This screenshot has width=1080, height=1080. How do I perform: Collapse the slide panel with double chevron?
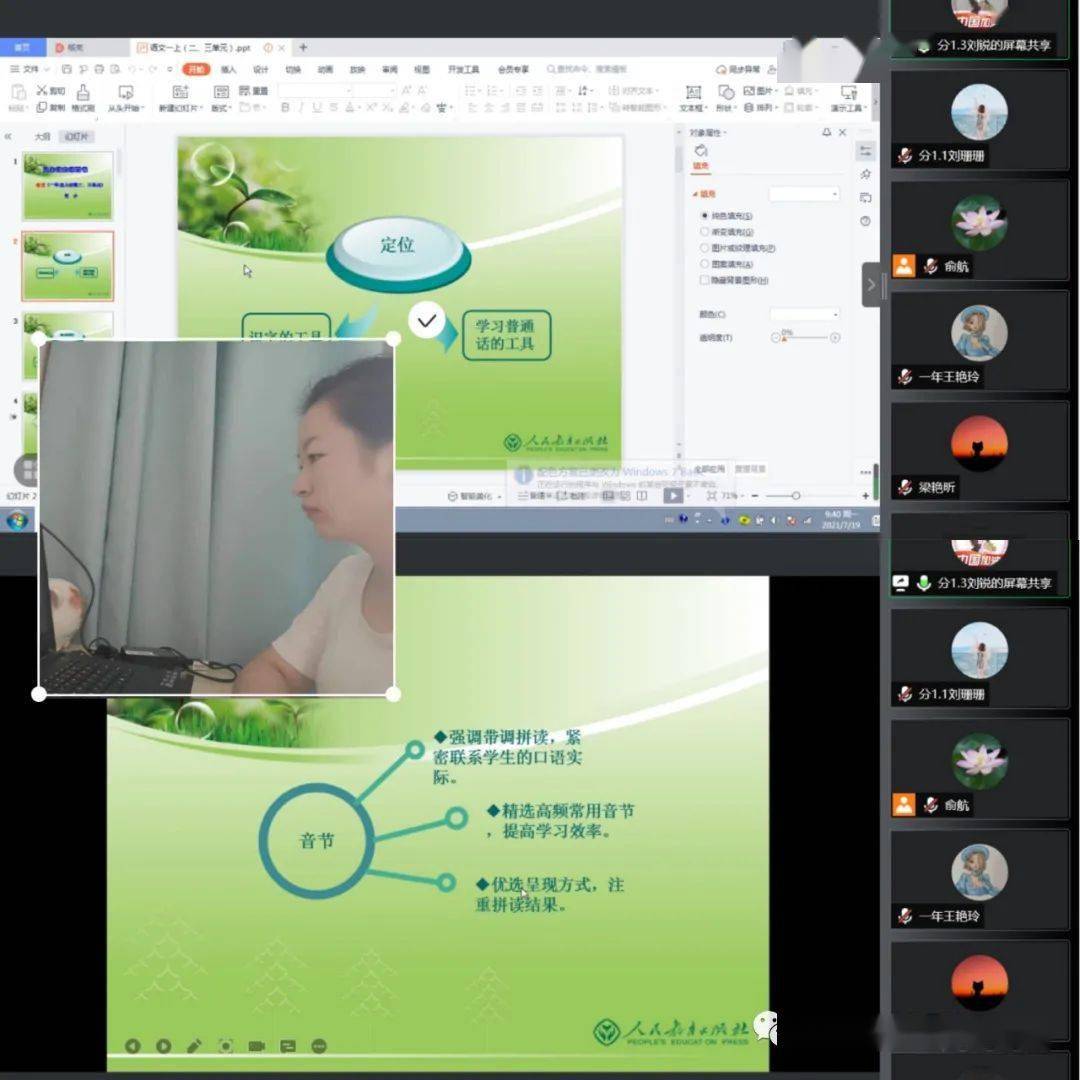[x=8, y=136]
